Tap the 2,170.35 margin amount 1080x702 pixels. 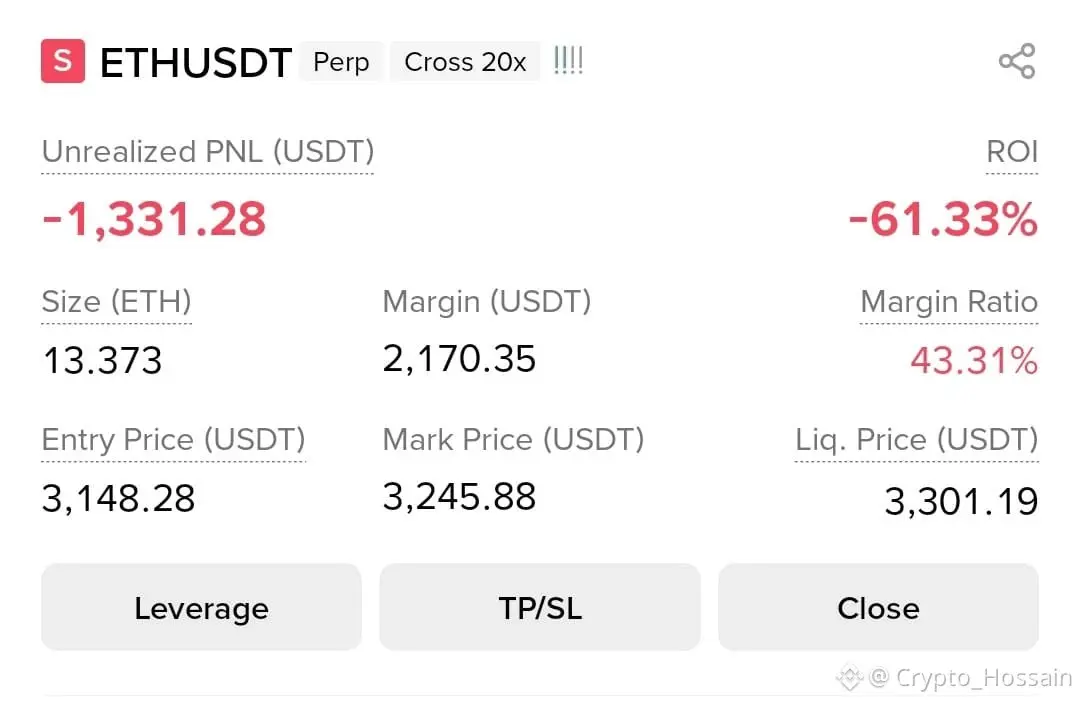(x=459, y=358)
